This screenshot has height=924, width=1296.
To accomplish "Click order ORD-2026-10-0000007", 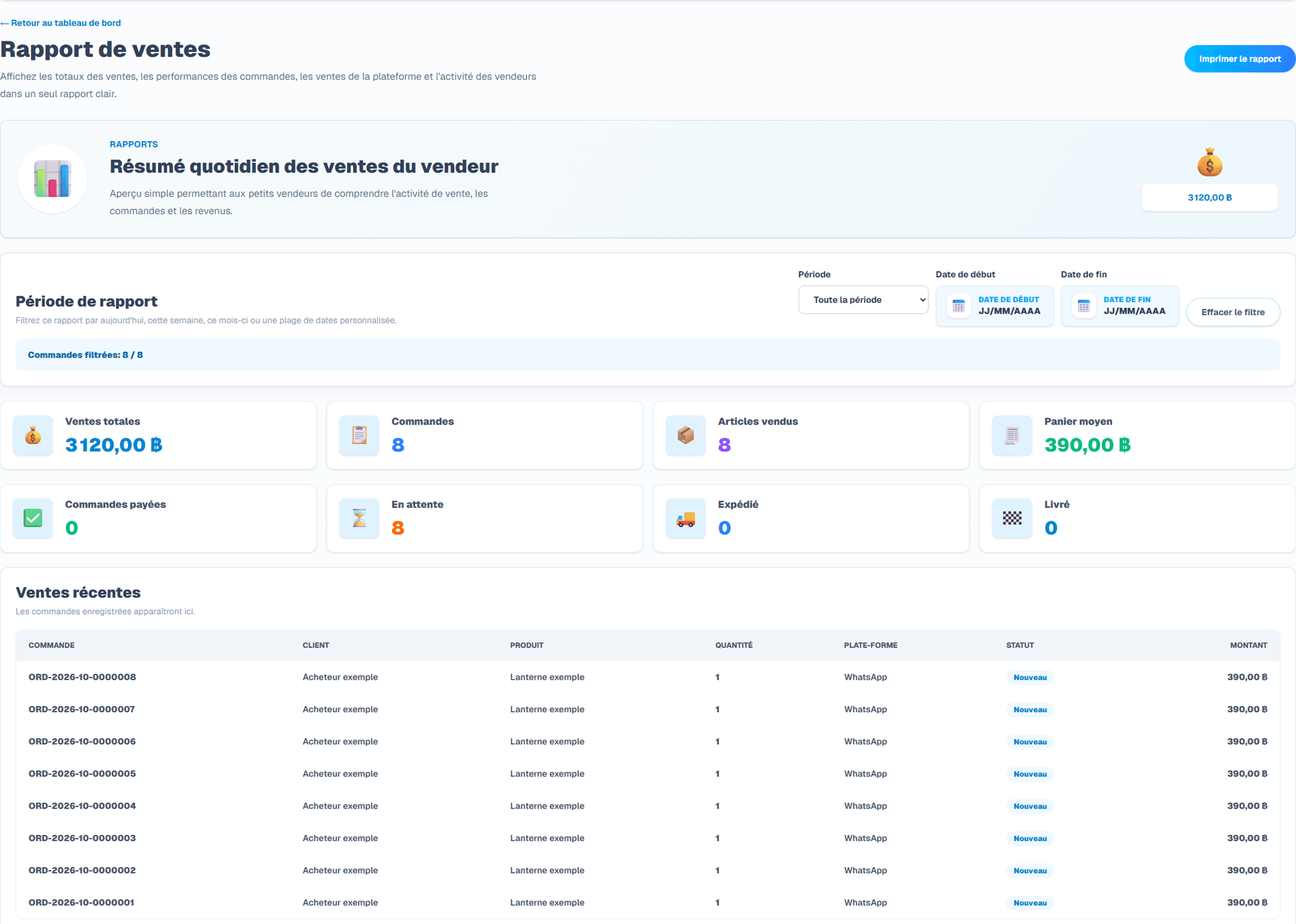I will [82, 709].
